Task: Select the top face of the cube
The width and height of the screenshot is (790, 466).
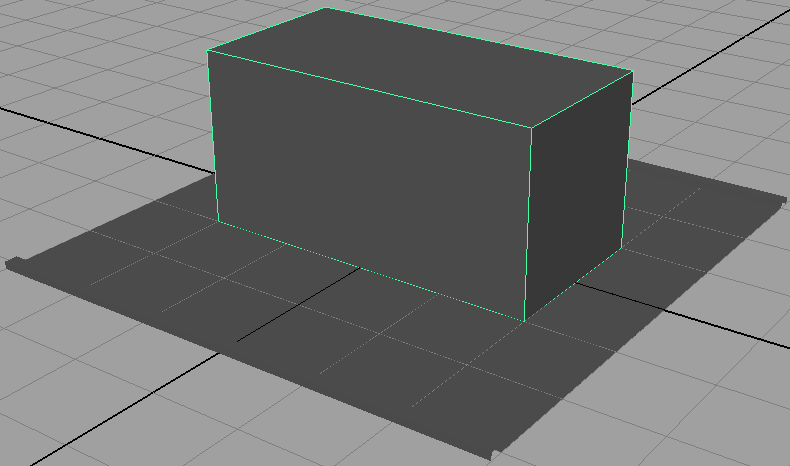Action: (x=420, y=67)
